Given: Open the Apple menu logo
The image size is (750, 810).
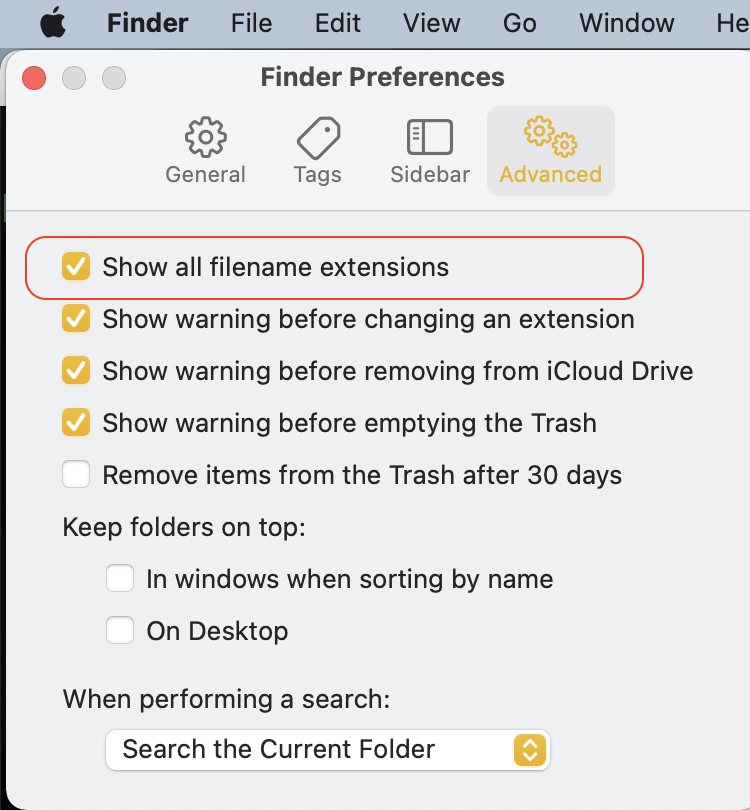Looking at the screenshot, I should click(x=52, y=23).
